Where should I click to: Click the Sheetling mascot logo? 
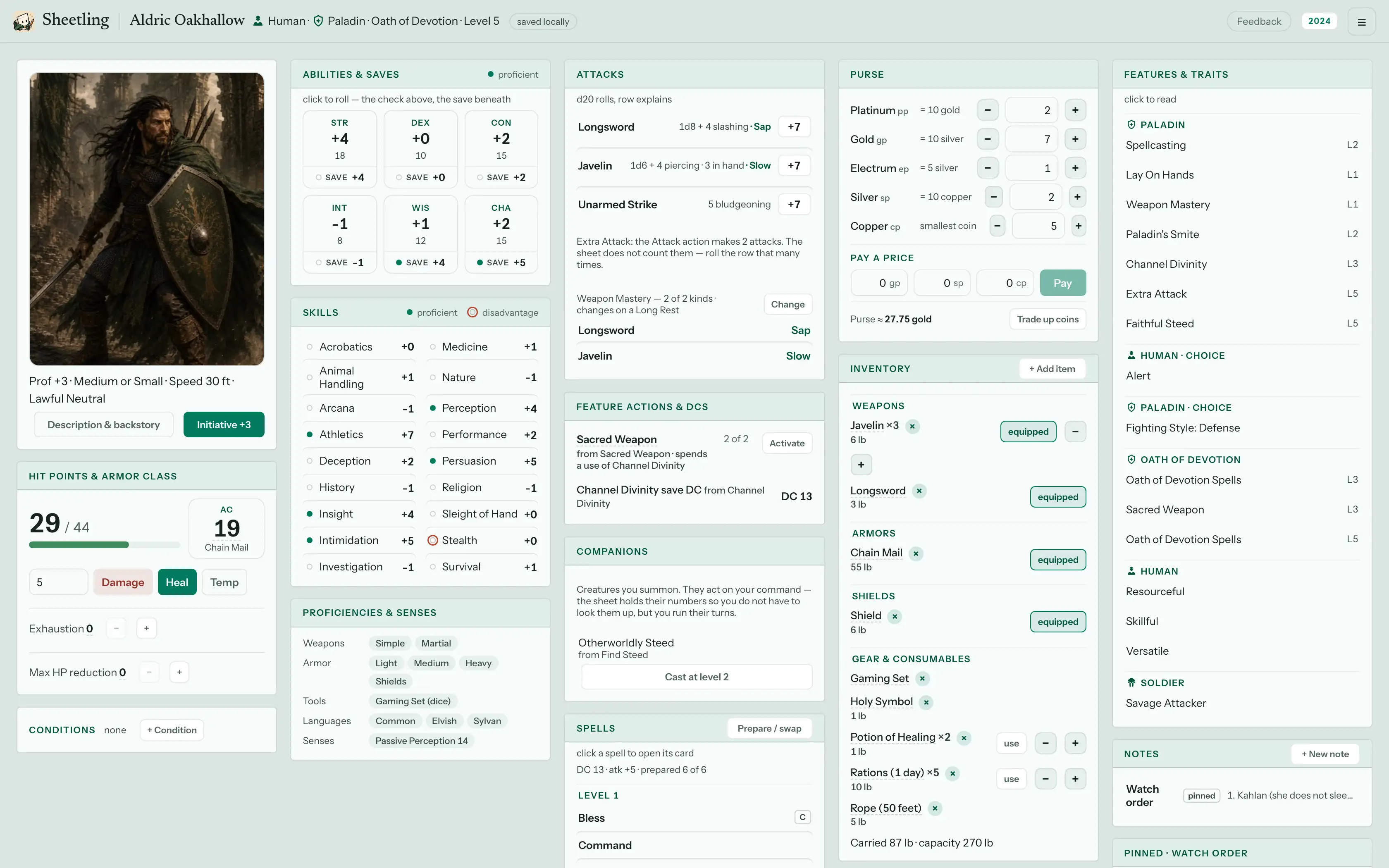click(x=24, y=21)
